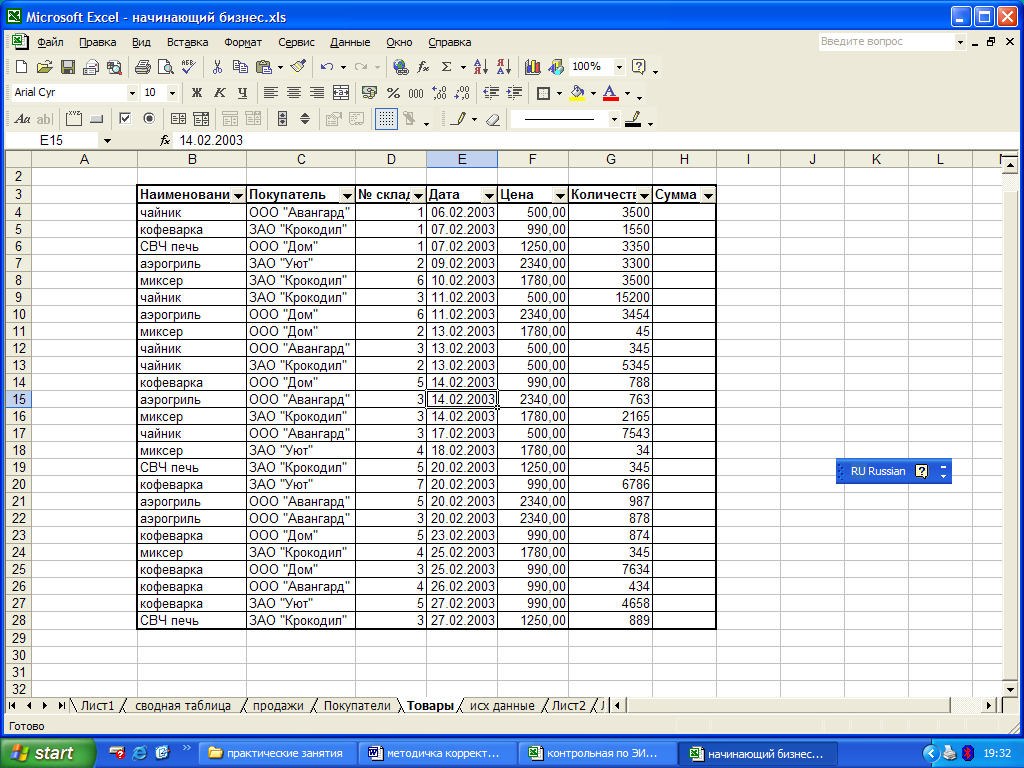Toggle bold (Ж) formatting
The height and width of the screenshot is (768, 1024).
(197, 93)
